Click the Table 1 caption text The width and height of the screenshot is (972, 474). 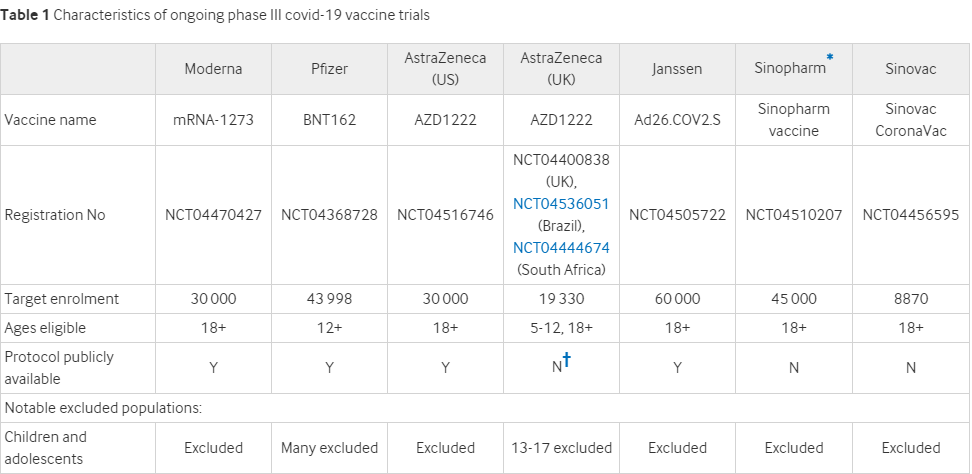click(x=216, y=16)
